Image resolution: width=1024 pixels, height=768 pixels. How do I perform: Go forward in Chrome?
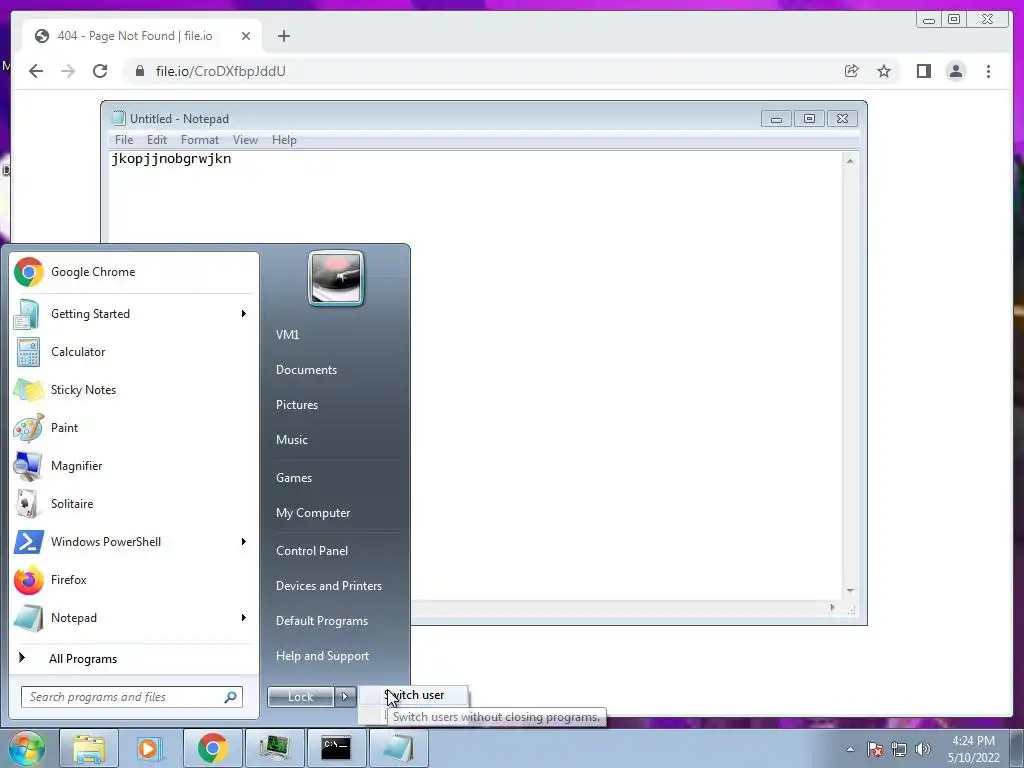point(68,71)
